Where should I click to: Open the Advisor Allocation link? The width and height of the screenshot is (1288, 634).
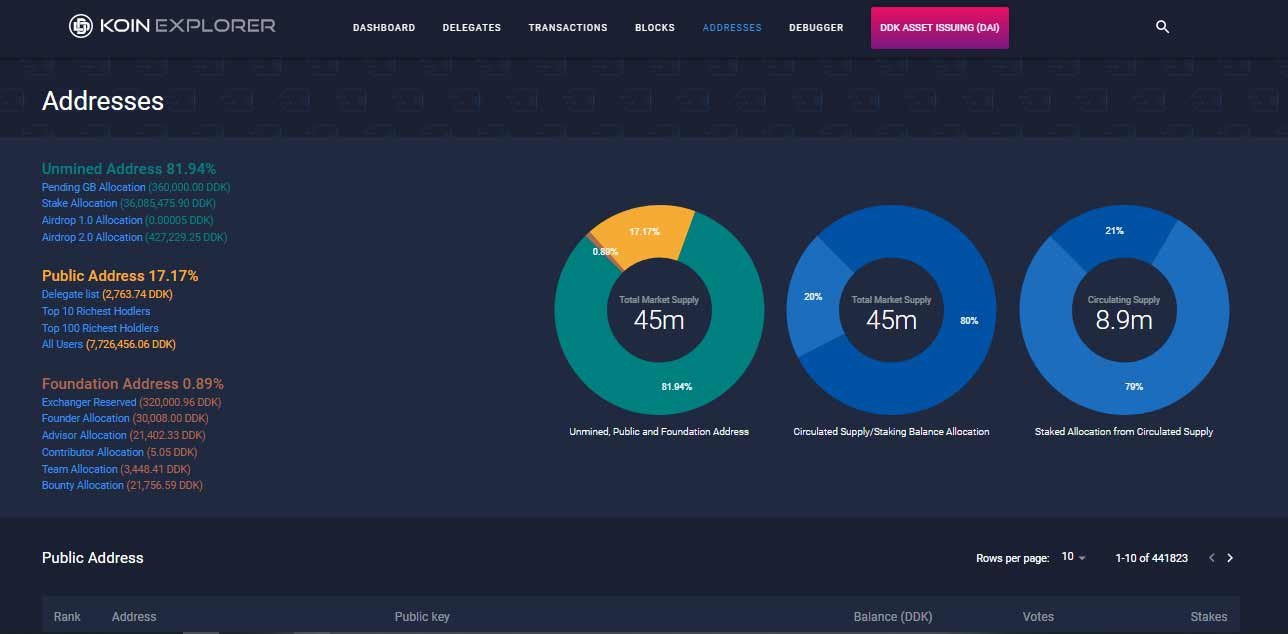pos(84,435)
